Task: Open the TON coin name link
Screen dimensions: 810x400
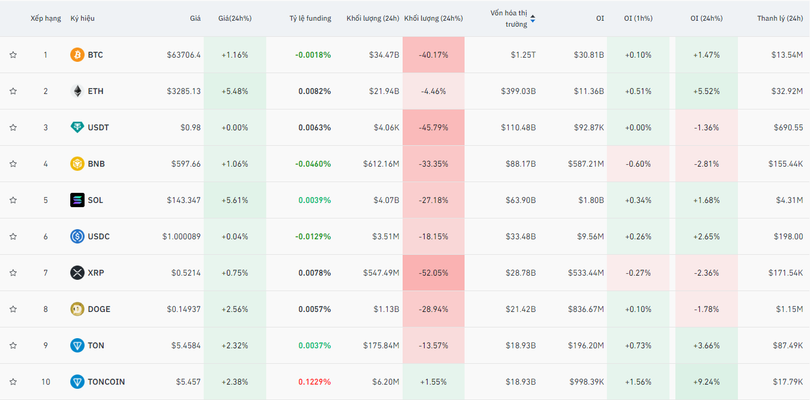Action: point(95,346)
